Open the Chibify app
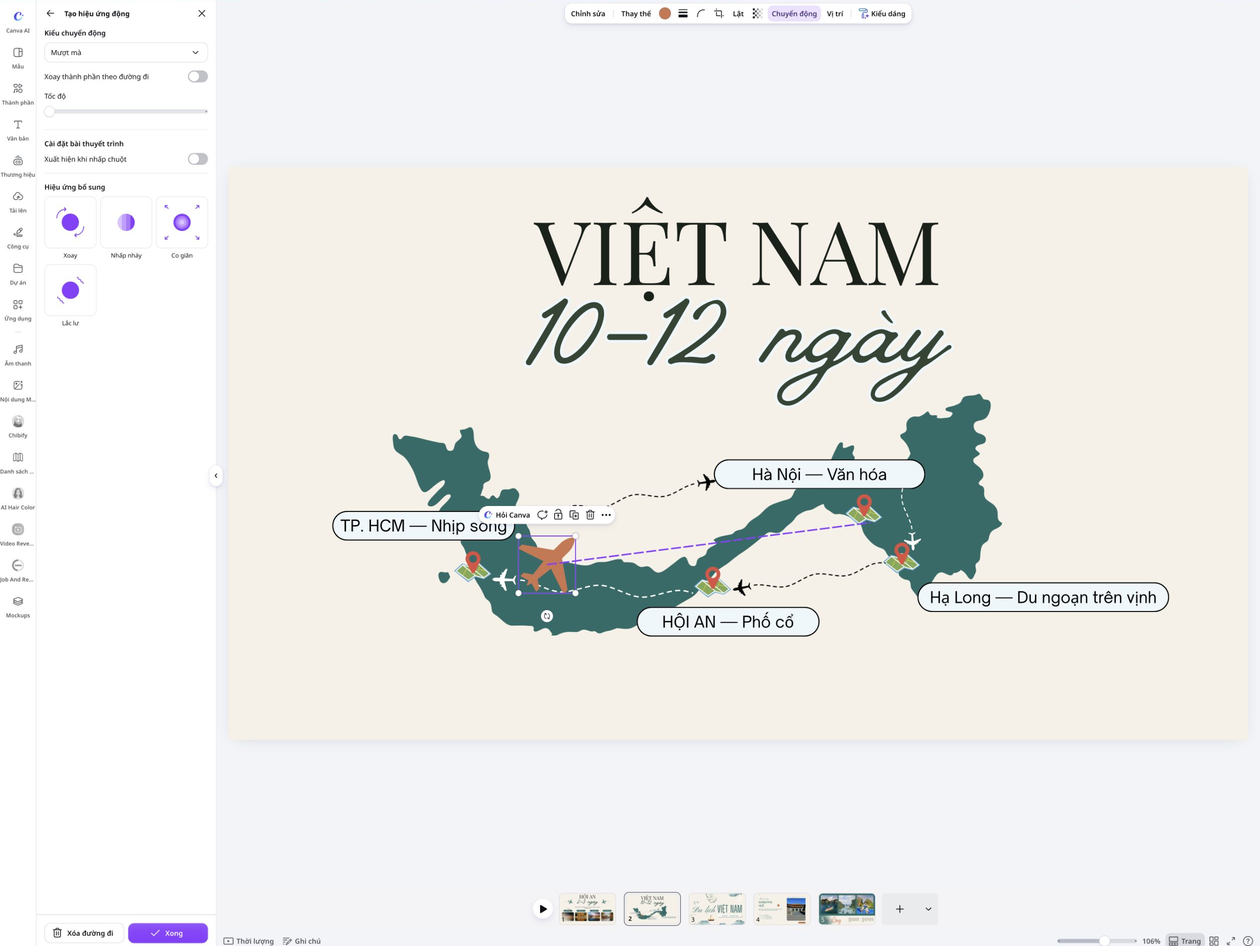Screen dimensions: 1260x946 (x=18, y=426)
